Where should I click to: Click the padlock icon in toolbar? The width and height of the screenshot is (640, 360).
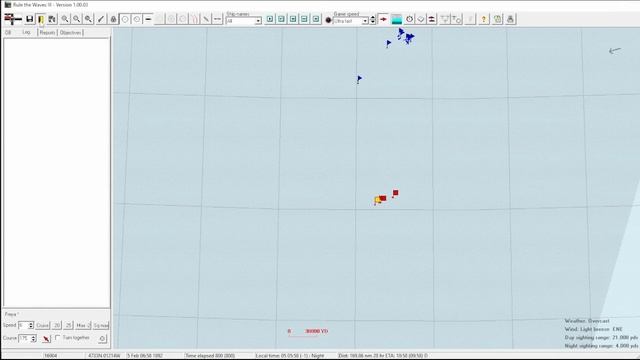tap(113, 19)
